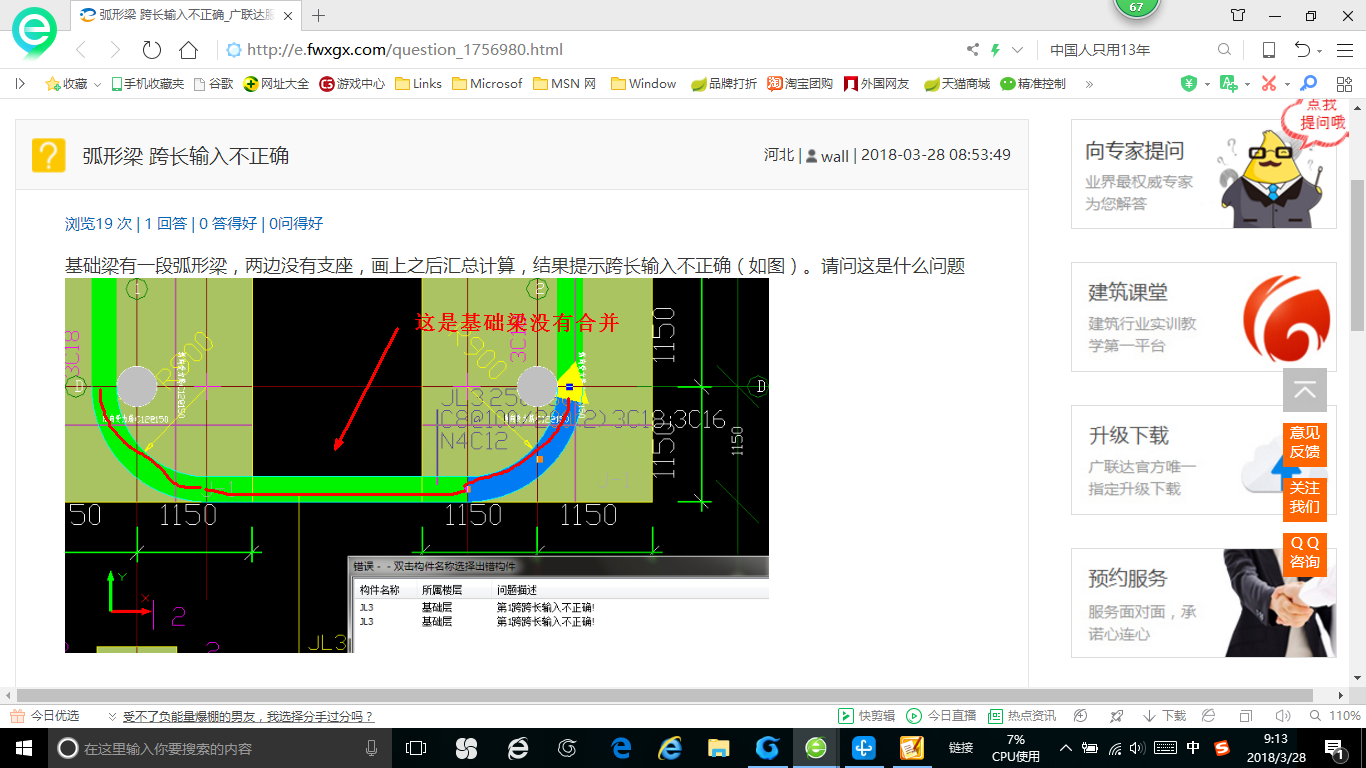
Task: Open the 游戏中心 bookmark
Action: pyautogui.click(x=352, y=84)
